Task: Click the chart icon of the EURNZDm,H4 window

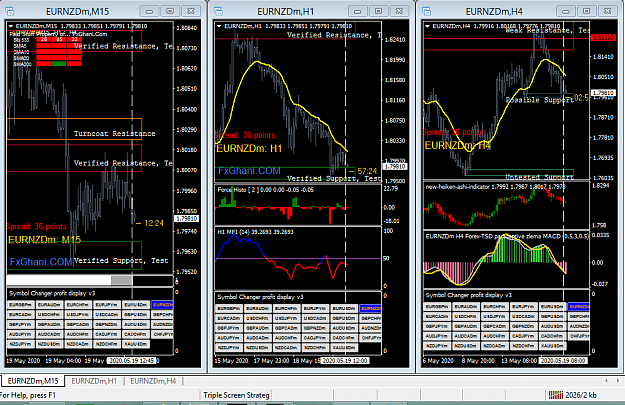Action: pos(427,11)
